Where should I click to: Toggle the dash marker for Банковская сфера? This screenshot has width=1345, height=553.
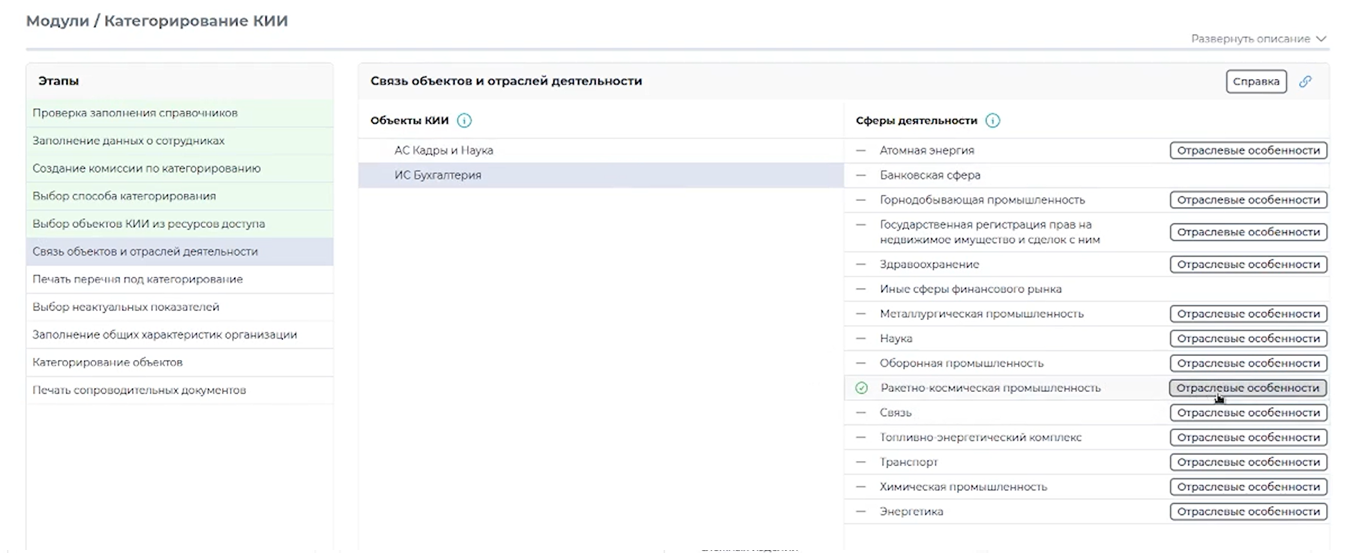pos(861,176)
